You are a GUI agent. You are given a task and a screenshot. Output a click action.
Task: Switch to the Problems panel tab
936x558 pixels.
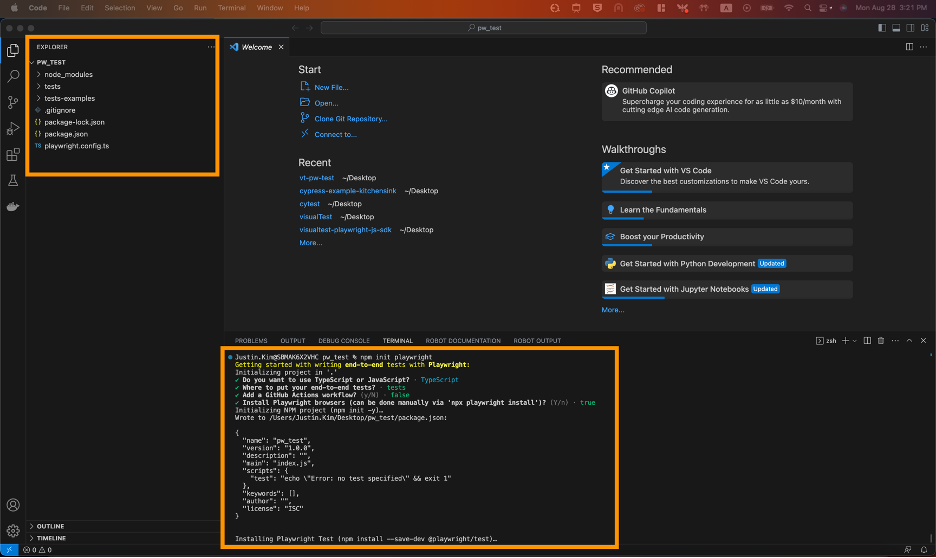251,341
